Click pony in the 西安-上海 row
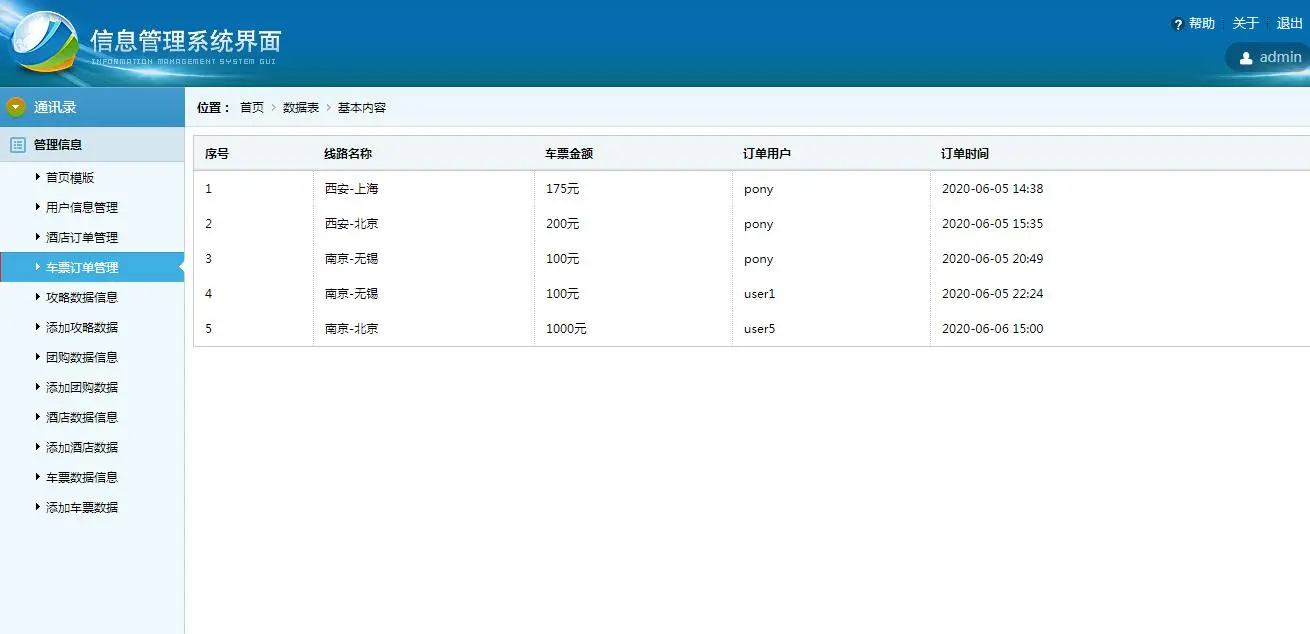The image size is (1310, 634). click(x=759, y=189)
